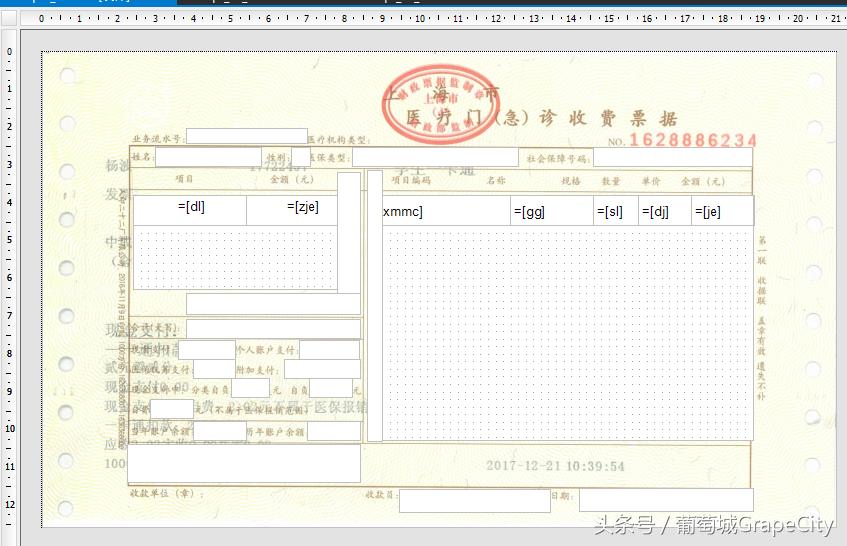Select the =[je] field cell
The width and height of the screenshot is (847, 546).
click(x=722, y=211)
